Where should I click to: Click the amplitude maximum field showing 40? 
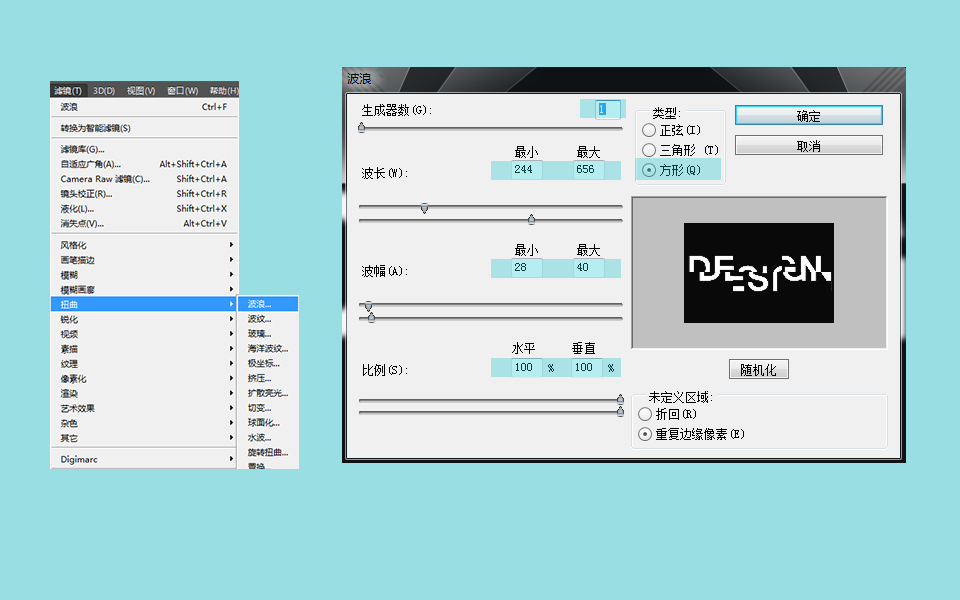click(588, 268)
